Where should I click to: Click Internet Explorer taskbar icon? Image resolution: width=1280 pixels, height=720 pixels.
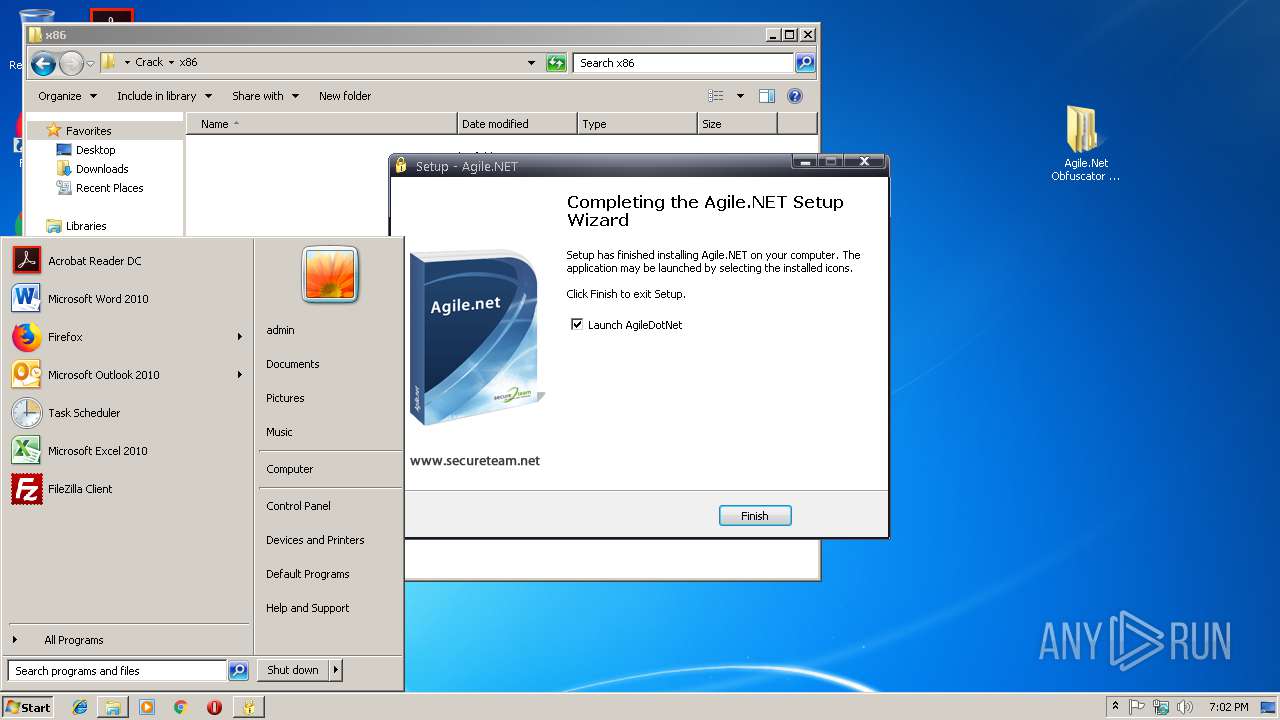[80, 707]
